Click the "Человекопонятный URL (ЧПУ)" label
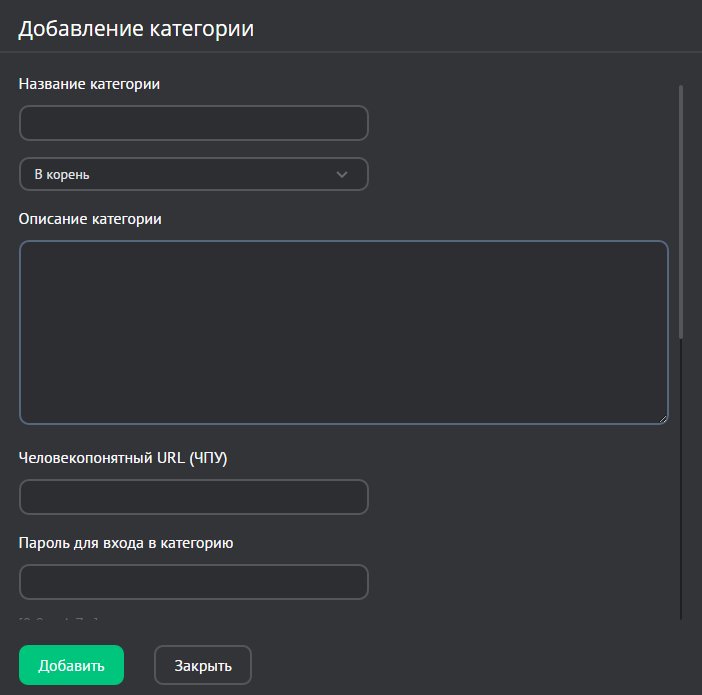702x695 pixels. click(x=124, y=458)
